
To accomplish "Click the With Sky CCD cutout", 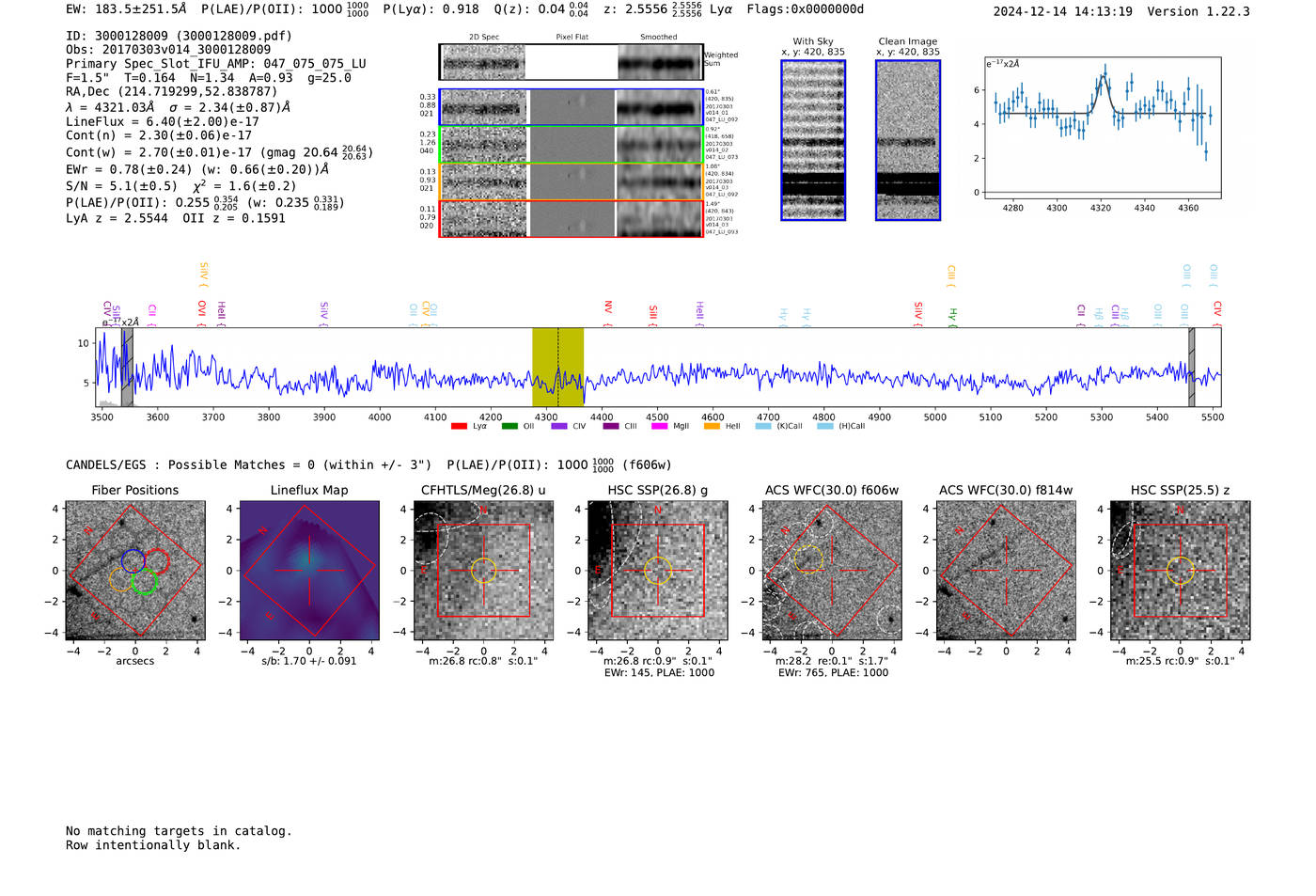I will (x=813, y=140).
